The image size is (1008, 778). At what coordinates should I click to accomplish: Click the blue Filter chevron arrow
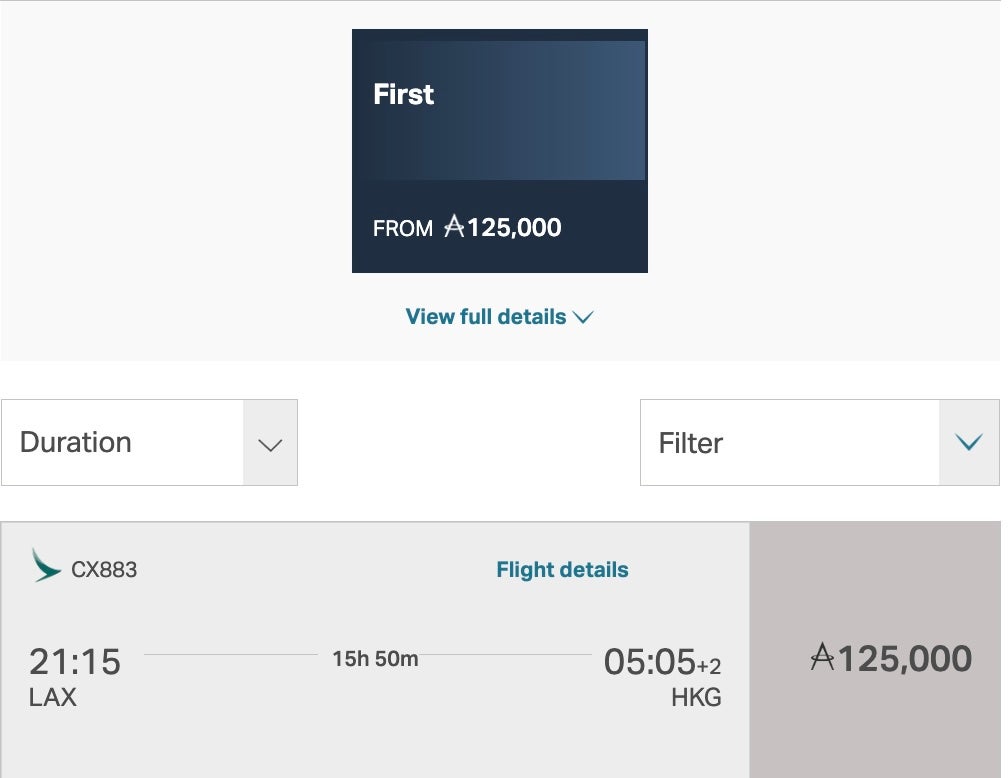(x=968, y=443)
